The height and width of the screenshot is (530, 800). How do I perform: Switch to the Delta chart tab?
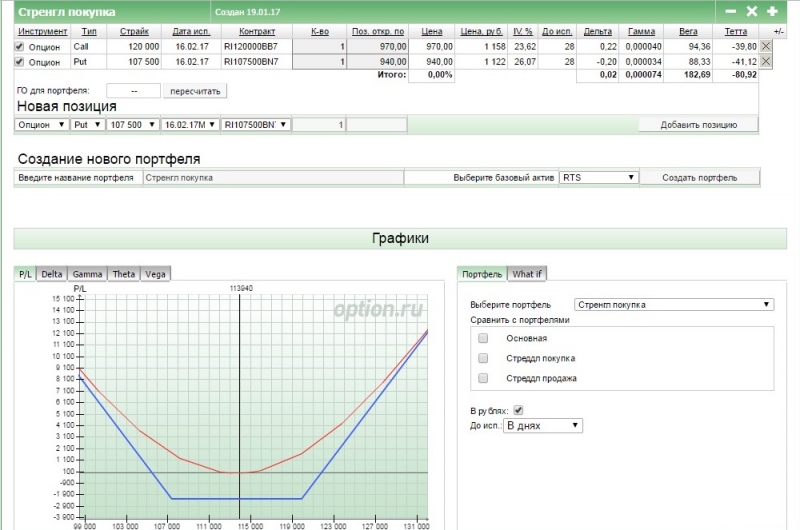point(52,274)
